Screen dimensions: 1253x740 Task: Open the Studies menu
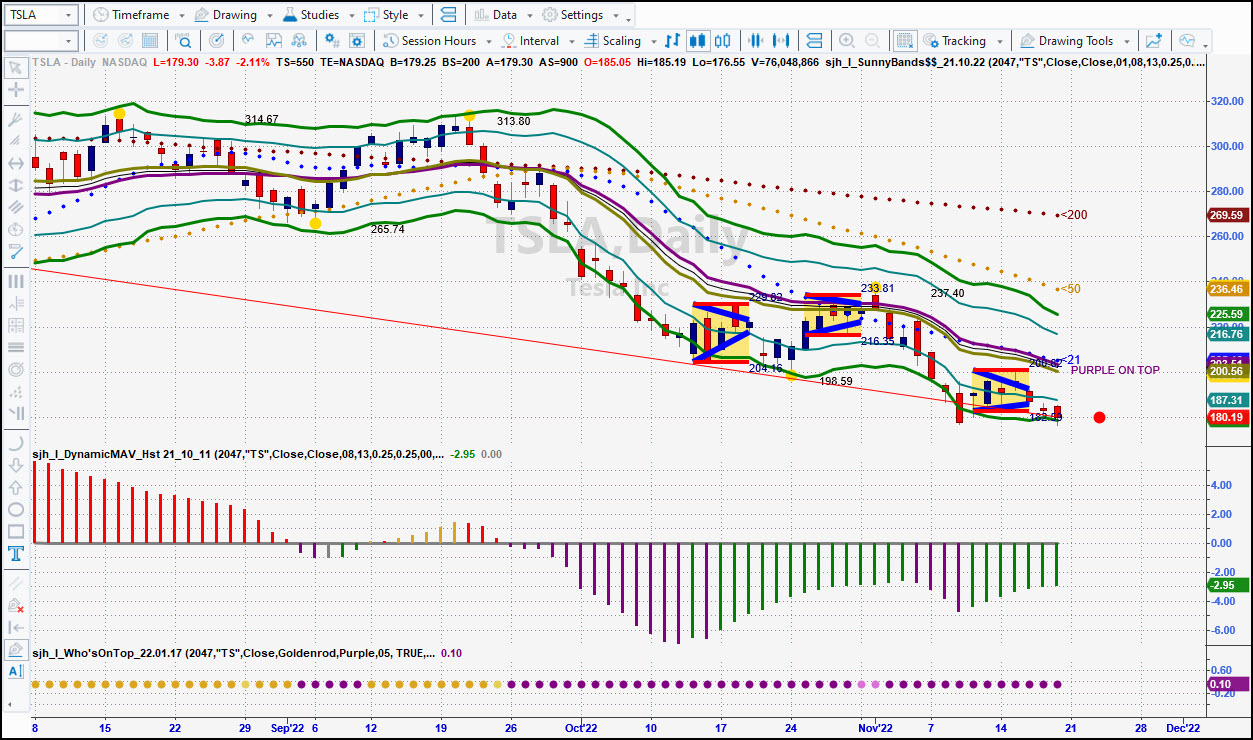[x=310, y=15]
